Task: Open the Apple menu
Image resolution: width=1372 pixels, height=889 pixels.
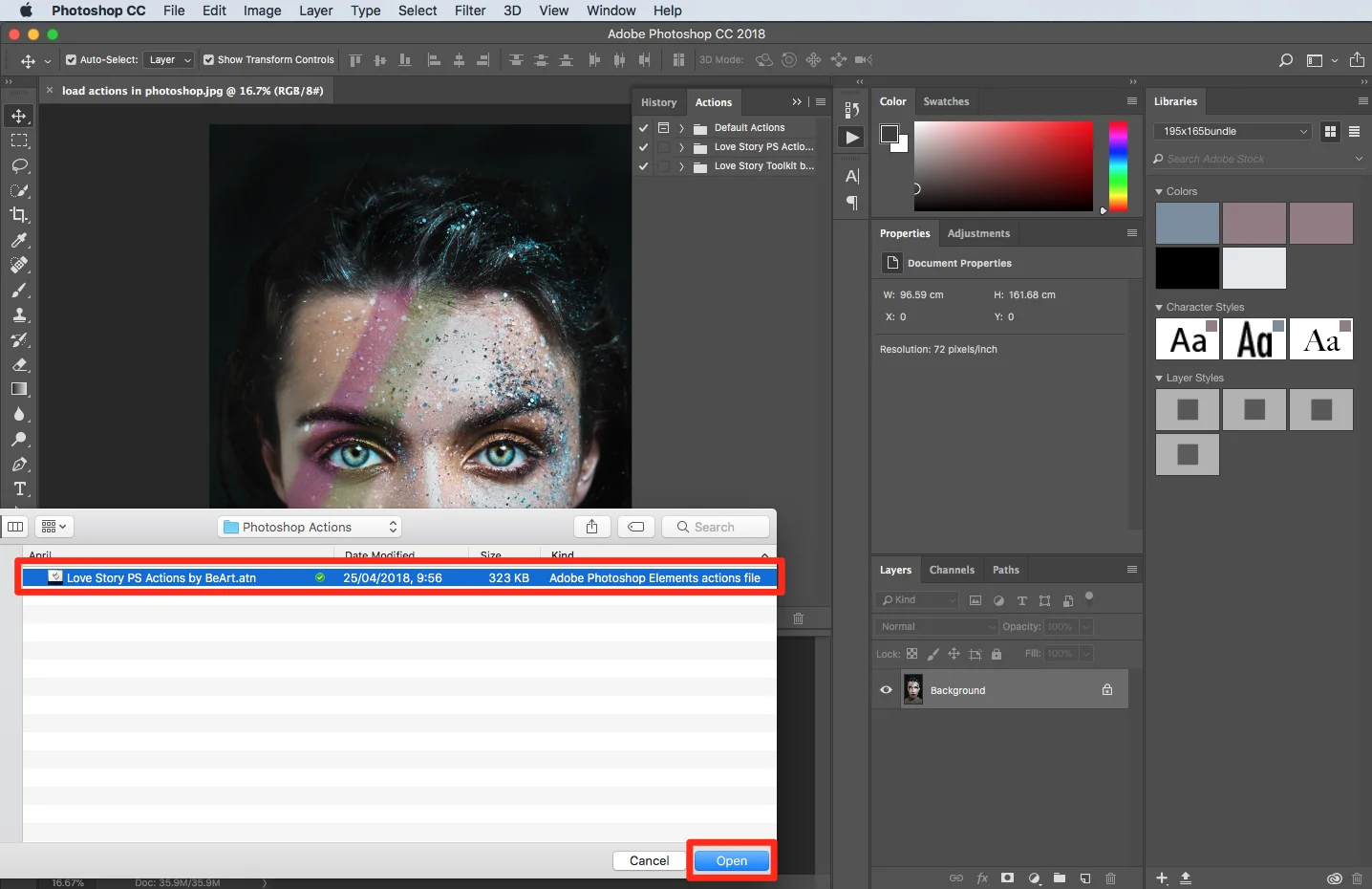Action: click(26, 11)
